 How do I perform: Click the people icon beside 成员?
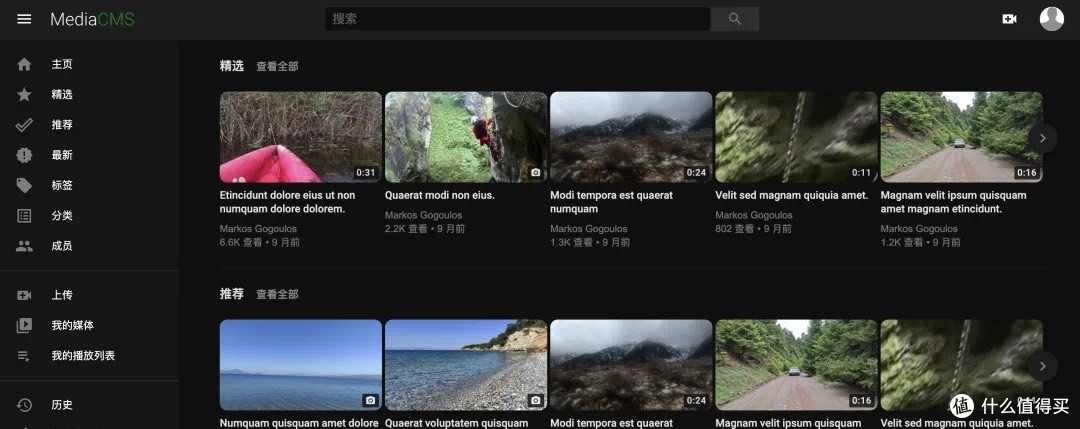(24, 246)
